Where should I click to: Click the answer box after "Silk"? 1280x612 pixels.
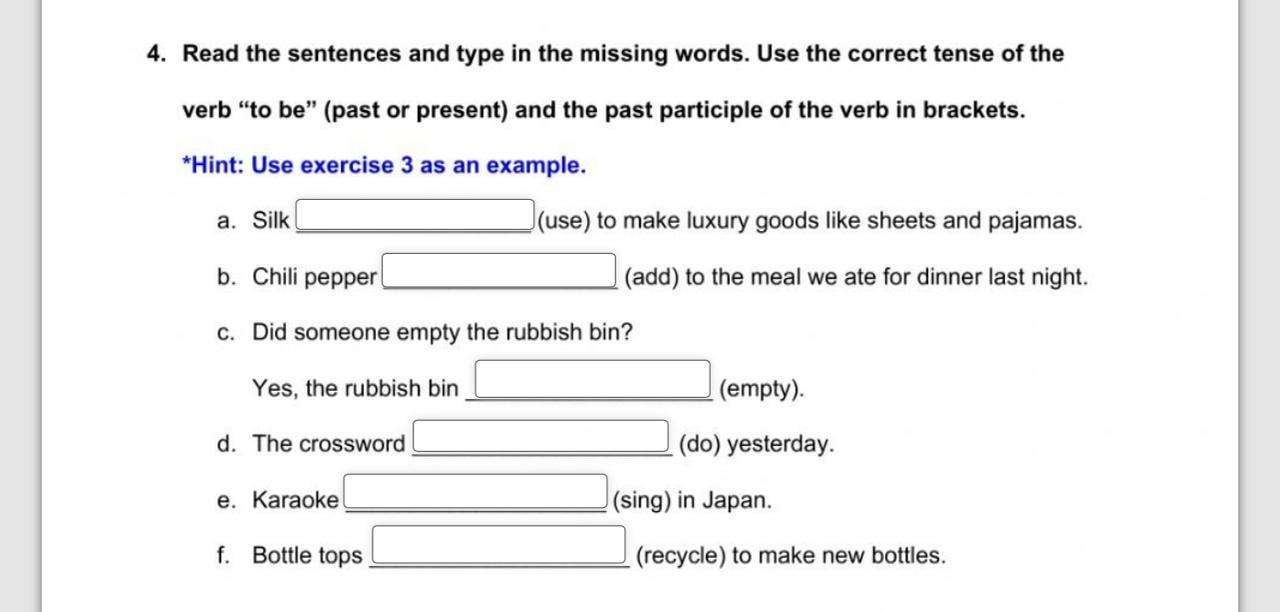click(414, 216)
